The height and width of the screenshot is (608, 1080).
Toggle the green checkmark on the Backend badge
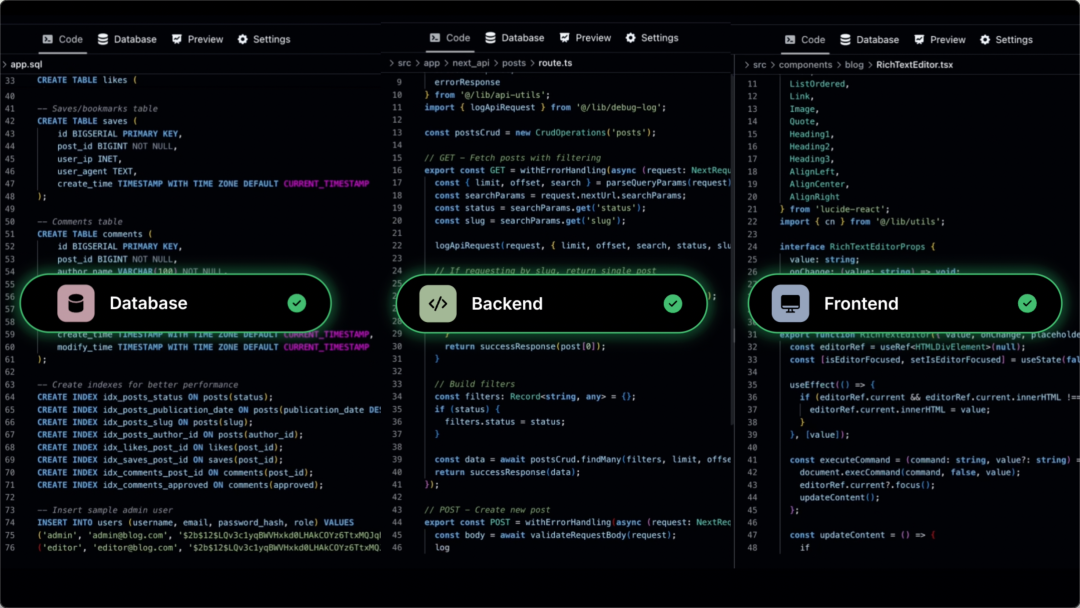(672, 303)
